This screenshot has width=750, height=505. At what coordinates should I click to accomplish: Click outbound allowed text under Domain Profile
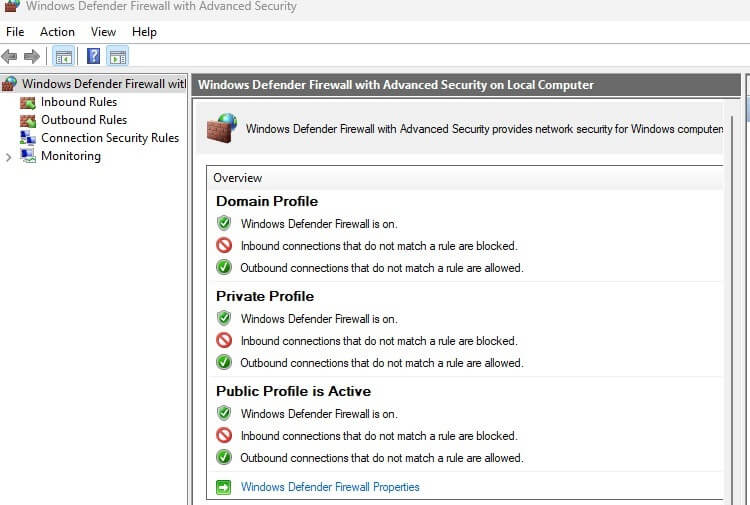pos(382,268)
